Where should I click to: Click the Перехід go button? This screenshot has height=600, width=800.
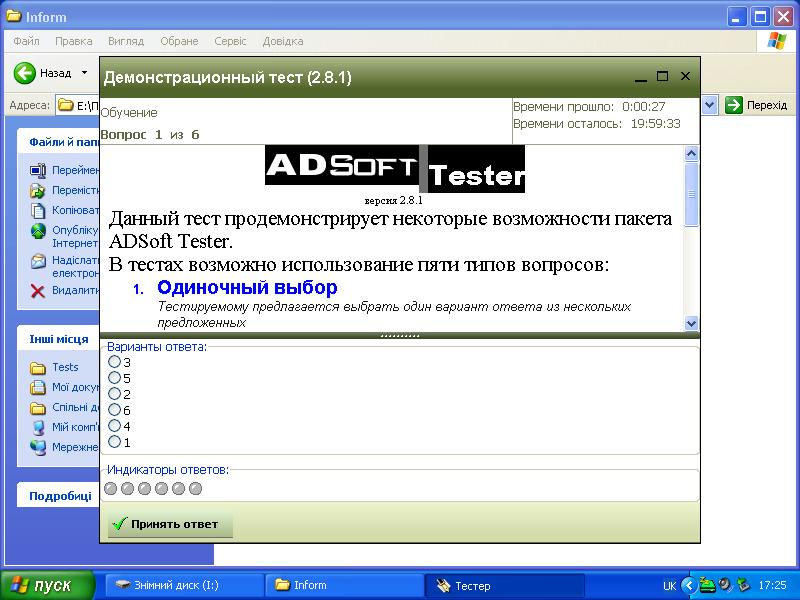(757, 105)
